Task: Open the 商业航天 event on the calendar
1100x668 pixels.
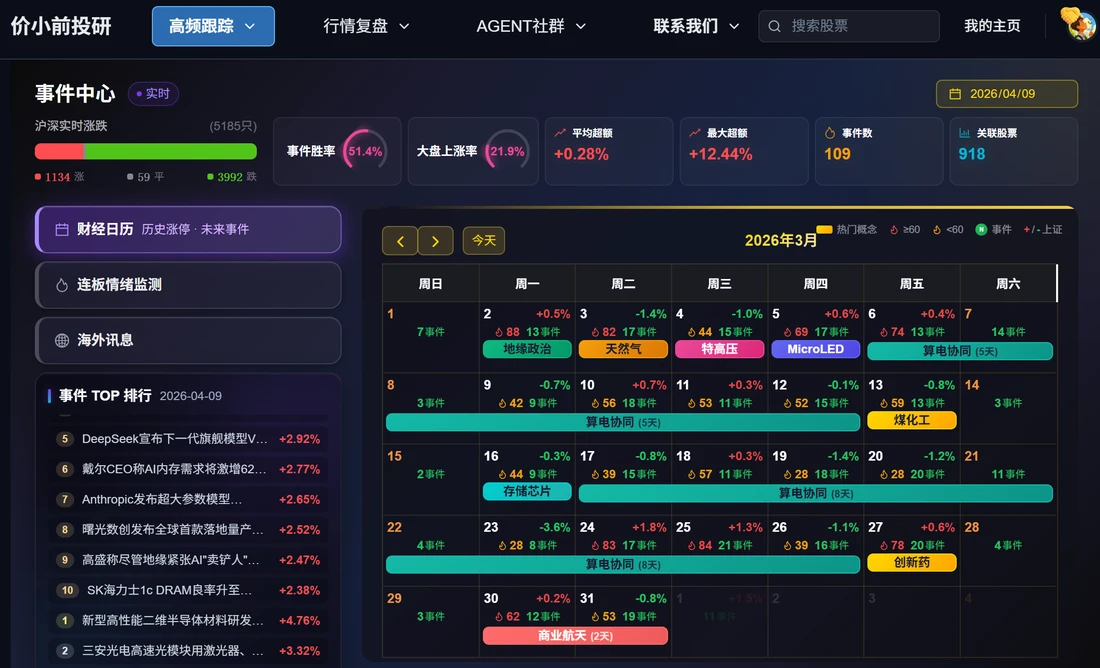Action: click(575, 636)
